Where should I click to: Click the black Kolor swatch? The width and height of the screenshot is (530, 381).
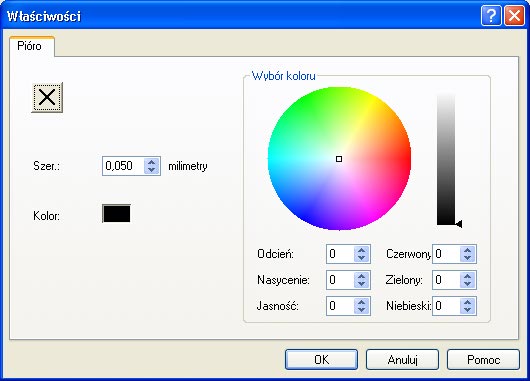(x=117, y=214)
